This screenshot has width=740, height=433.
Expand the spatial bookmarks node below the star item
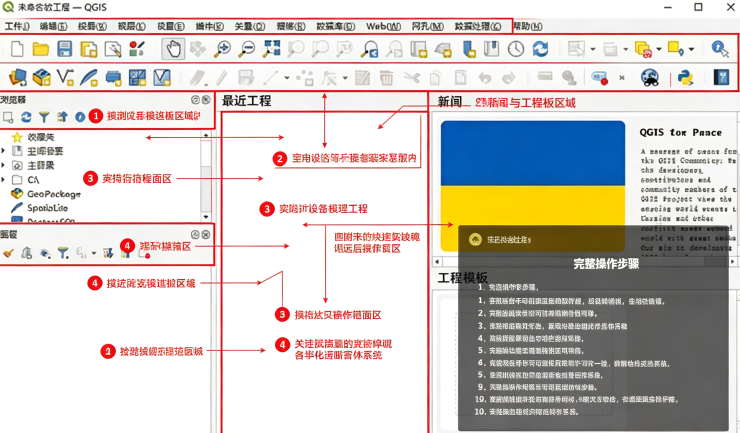tap(4, 151)
